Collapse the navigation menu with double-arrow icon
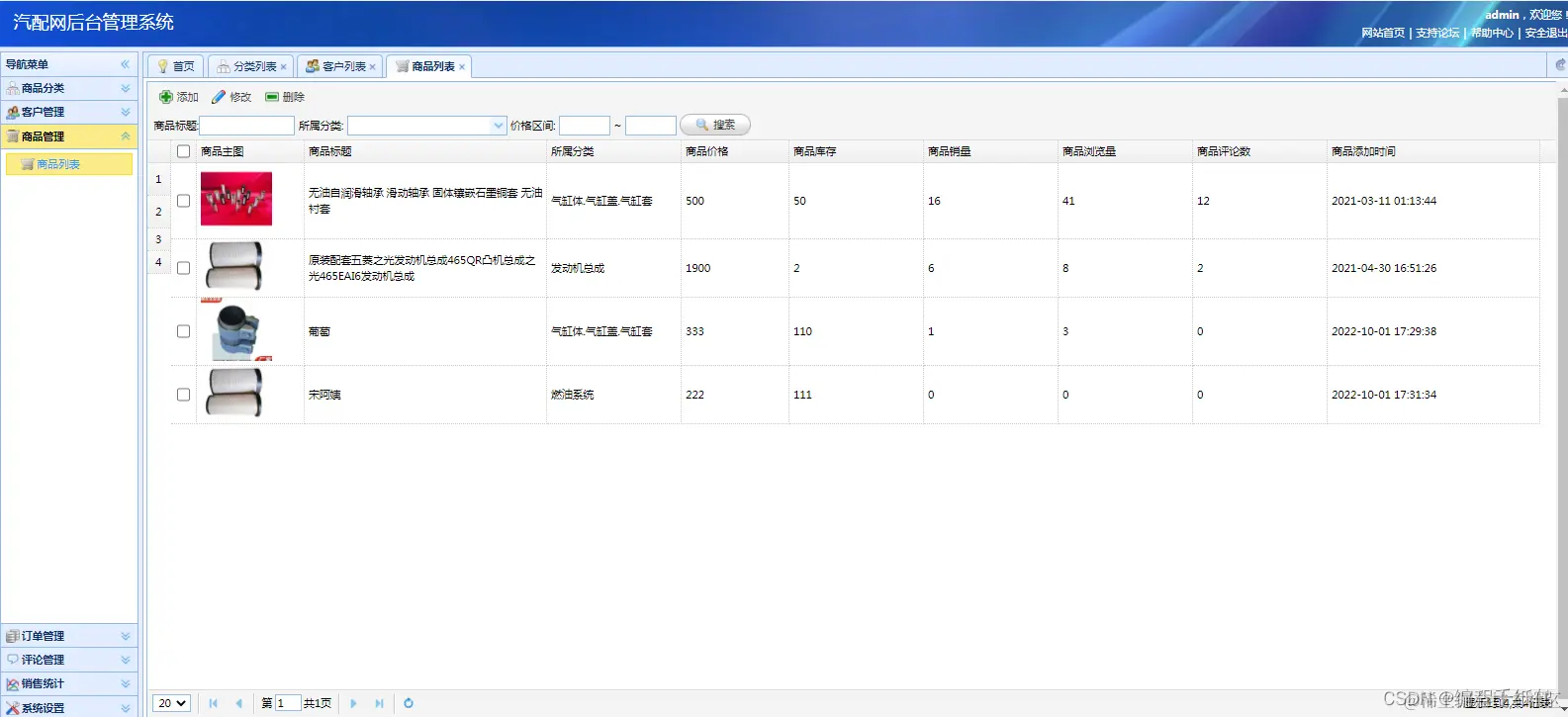 click(125, 64)
